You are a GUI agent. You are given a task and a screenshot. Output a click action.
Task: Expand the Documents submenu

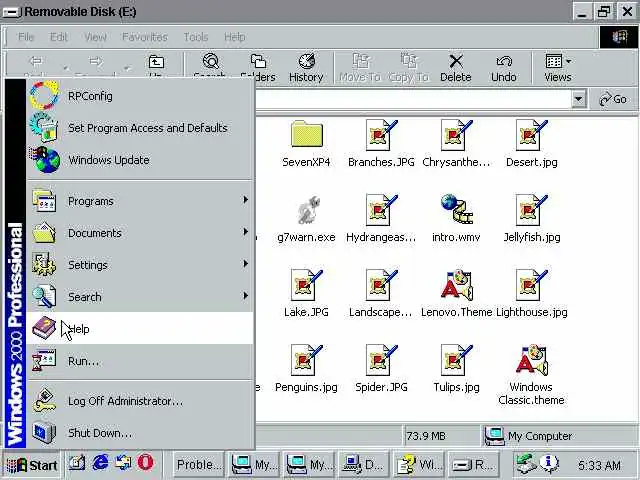140,233
